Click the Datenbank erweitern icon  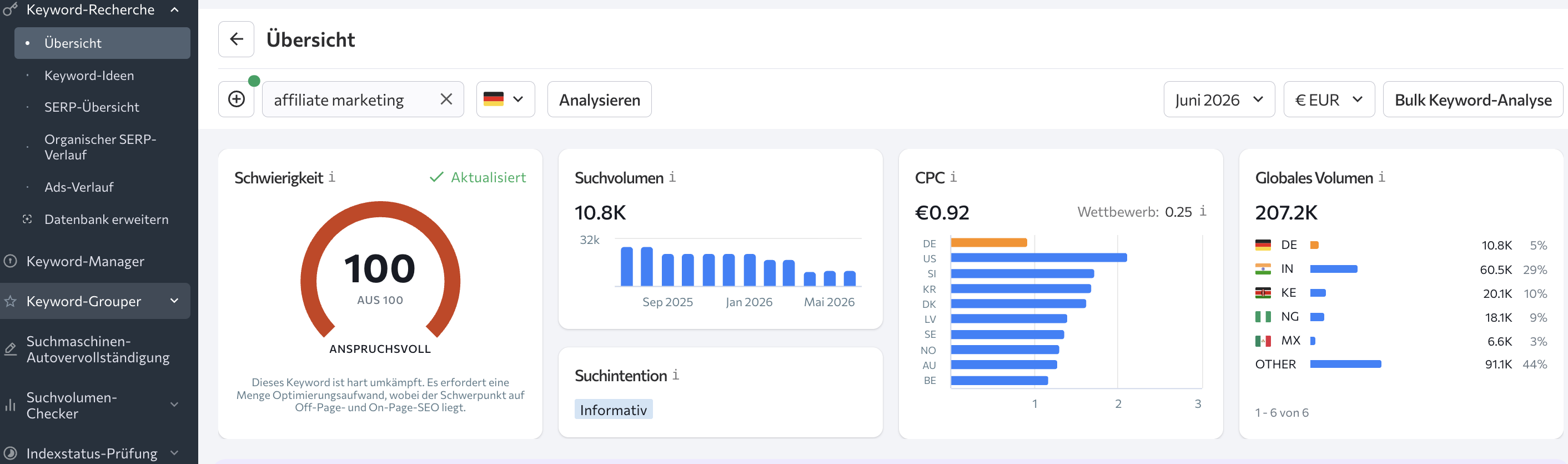(x=27, y=219)
